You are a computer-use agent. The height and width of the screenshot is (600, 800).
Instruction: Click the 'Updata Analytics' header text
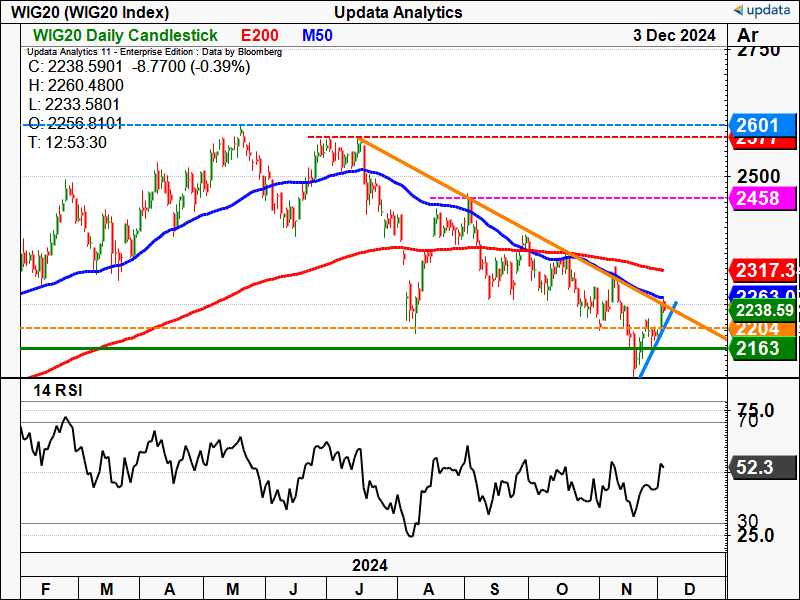[x=398, y=12]
